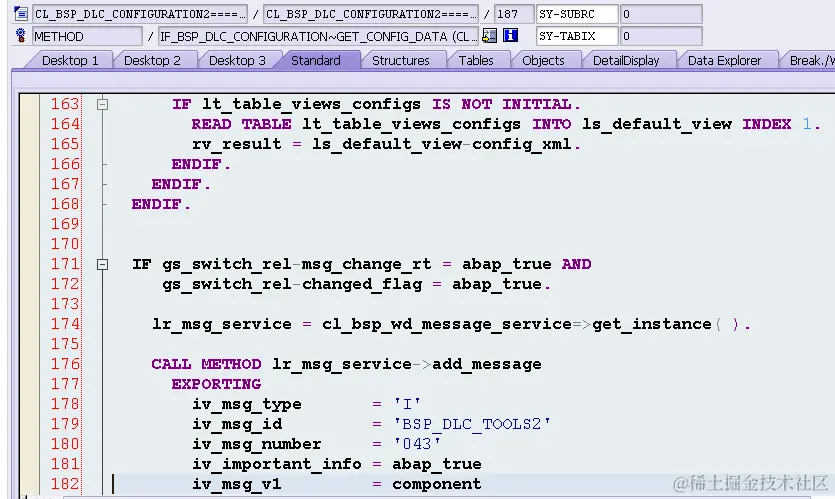Screen dimensions: 835x499
Task: Click the 'BSP_DLC_TOOLS2' literal
Action: (472, 424)
